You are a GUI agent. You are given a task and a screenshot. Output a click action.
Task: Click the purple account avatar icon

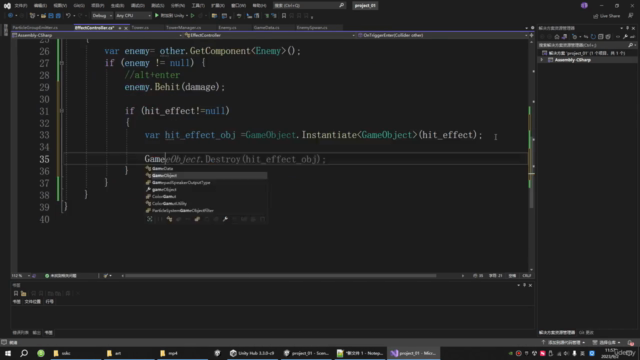584,5
